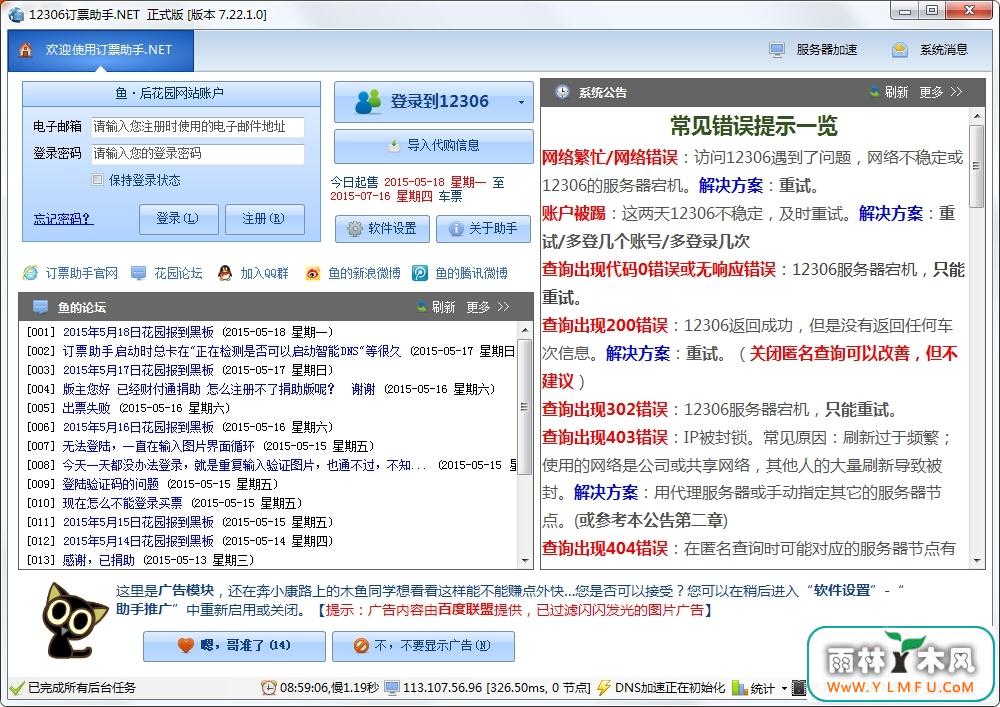The width and height of the screenshot is (1000, 707).
Task: Click the DNS加速正在初始化 lightning status
Action: click(661, 688)
